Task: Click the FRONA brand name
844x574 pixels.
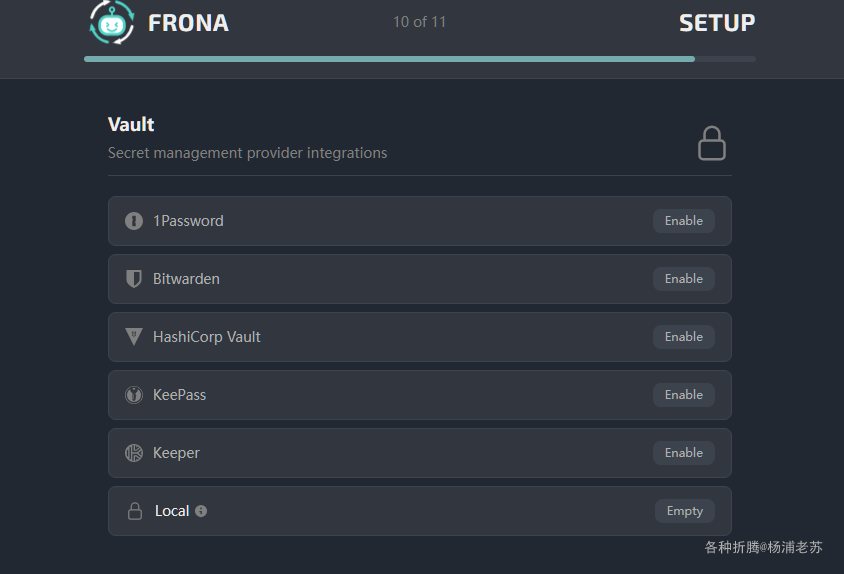Action: (x=188, y=23)
